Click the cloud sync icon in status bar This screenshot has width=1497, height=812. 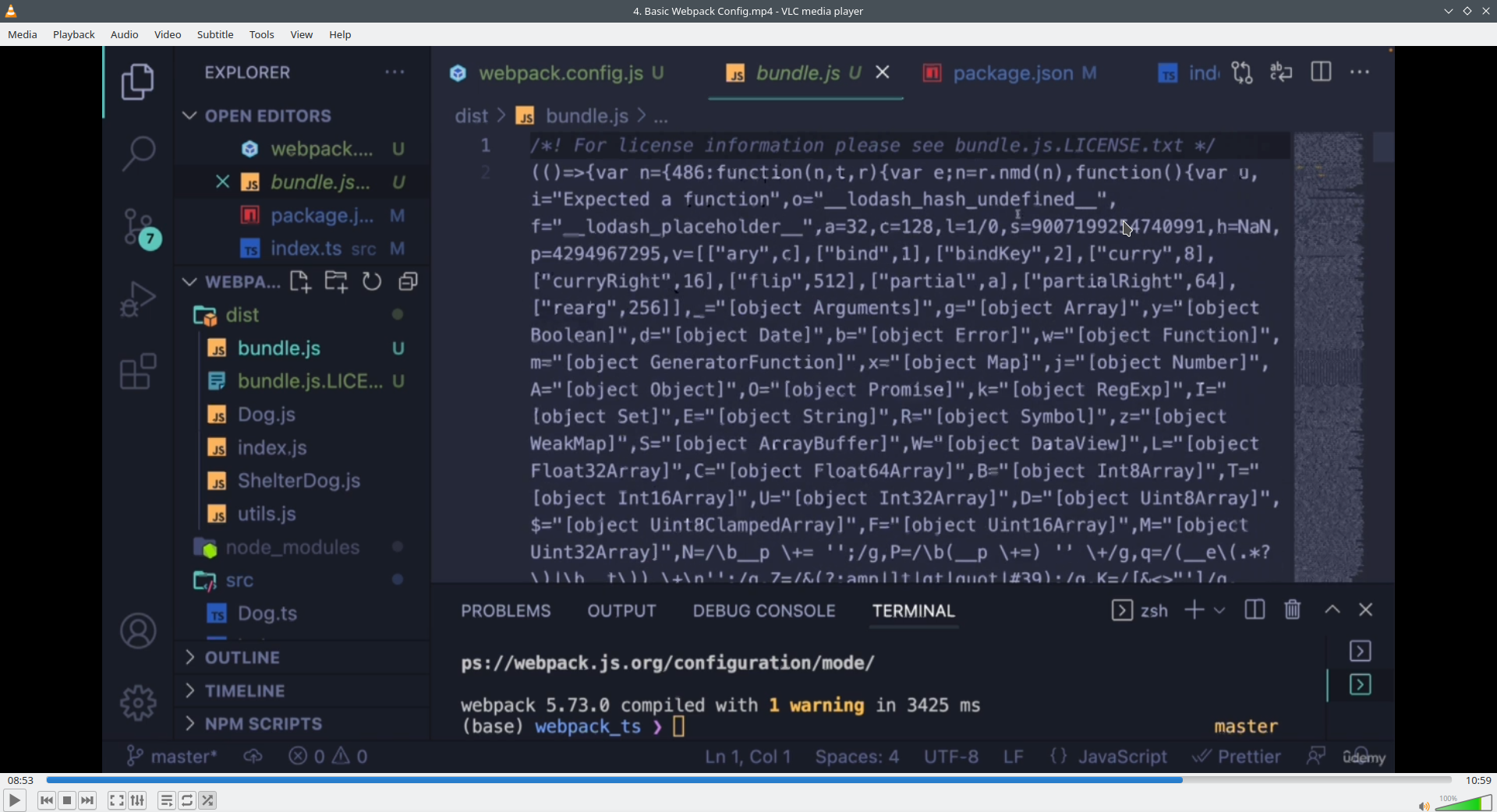253,757
